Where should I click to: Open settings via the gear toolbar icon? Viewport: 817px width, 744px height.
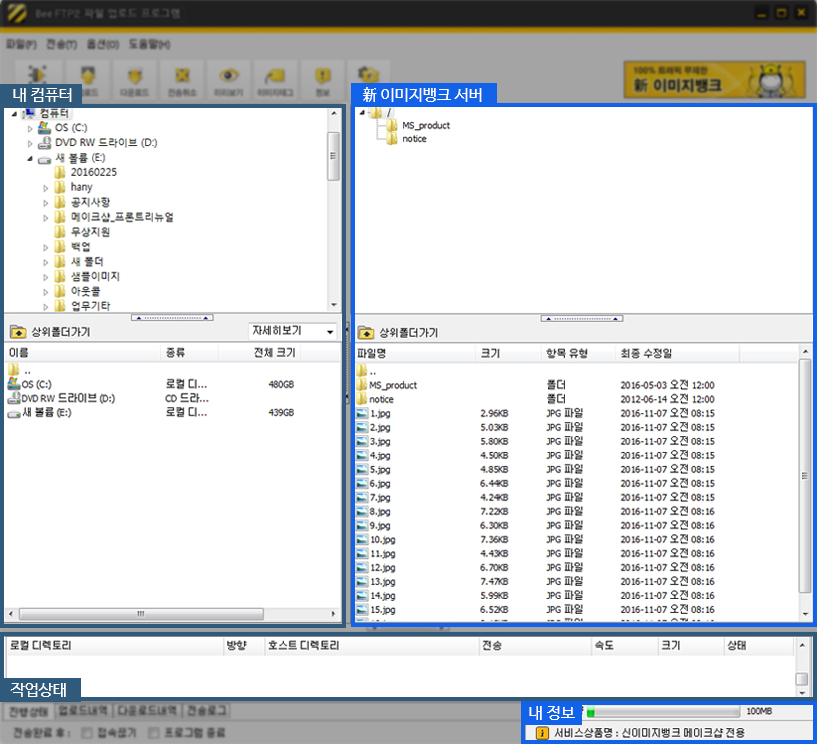click(368, 75)
